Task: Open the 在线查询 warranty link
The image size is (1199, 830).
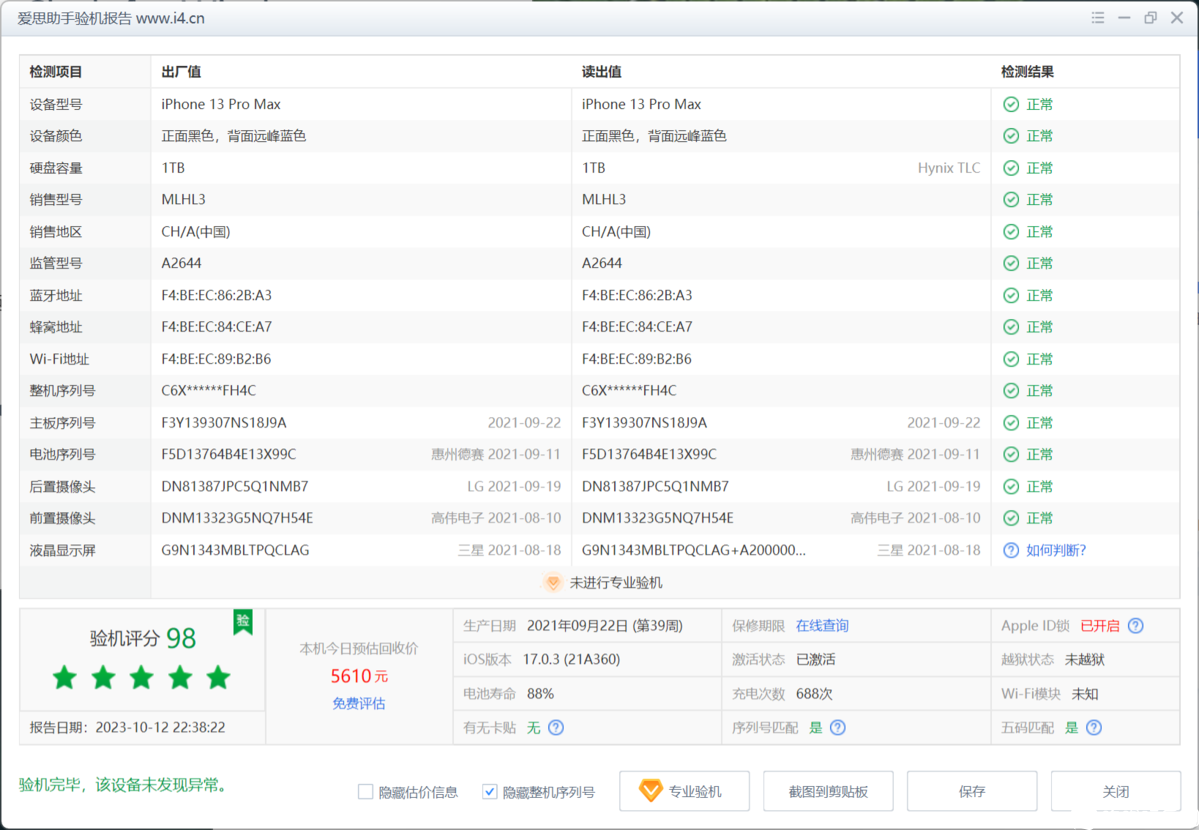Action: click(x=822, y=626)
